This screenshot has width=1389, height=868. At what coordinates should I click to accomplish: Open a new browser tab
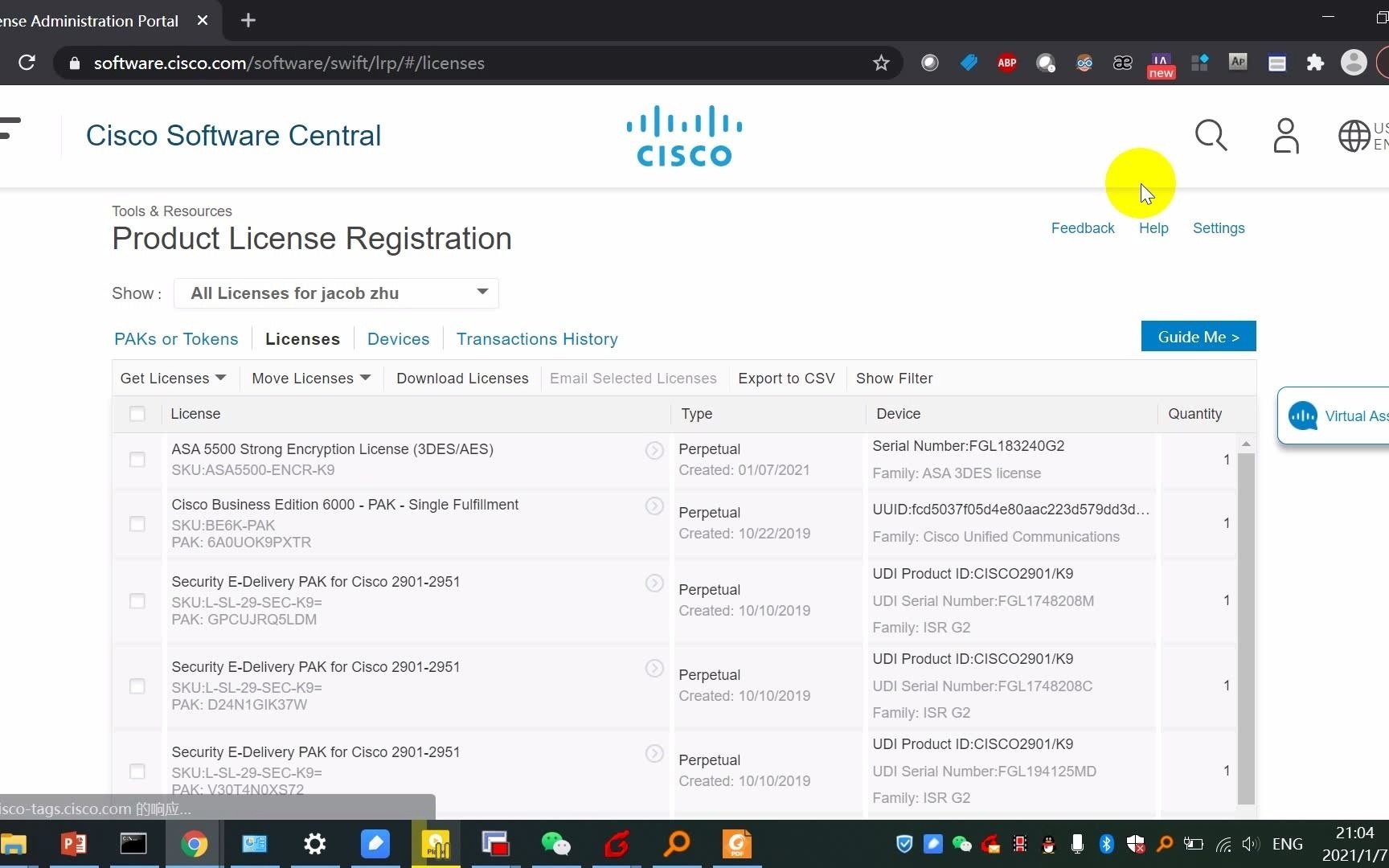(x=248, y=20)
